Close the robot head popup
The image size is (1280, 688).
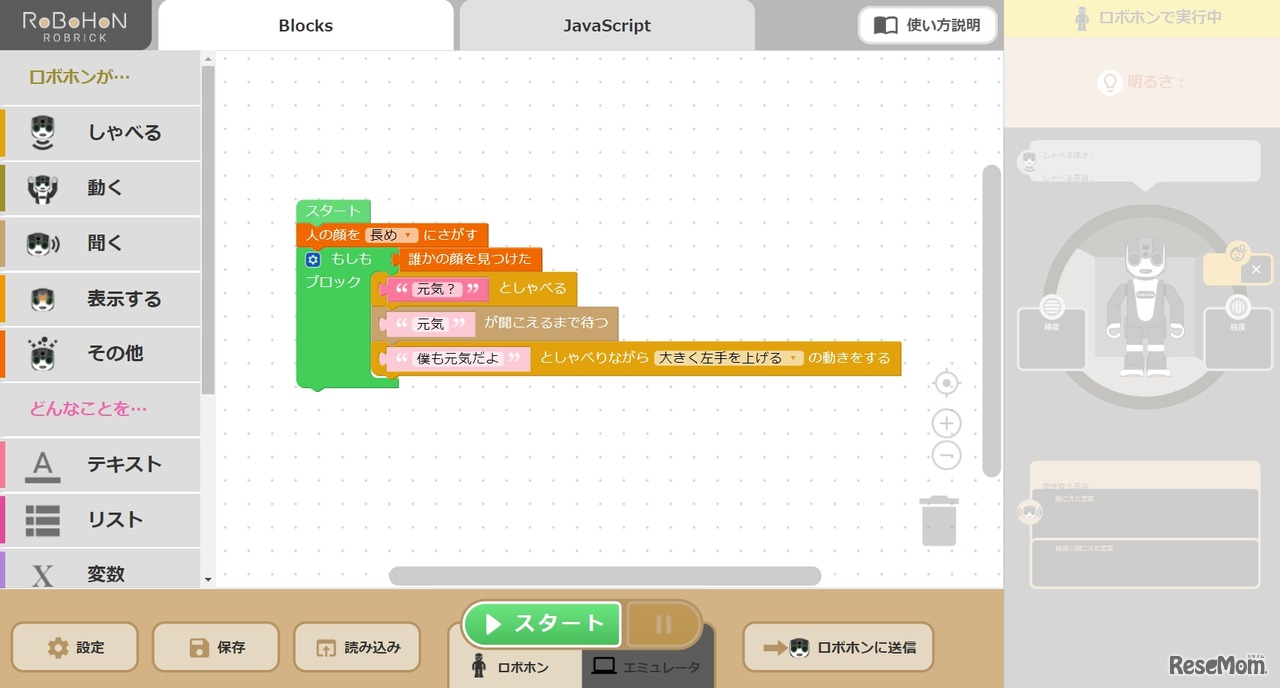pyautogui.click(x=1256, y=269)
